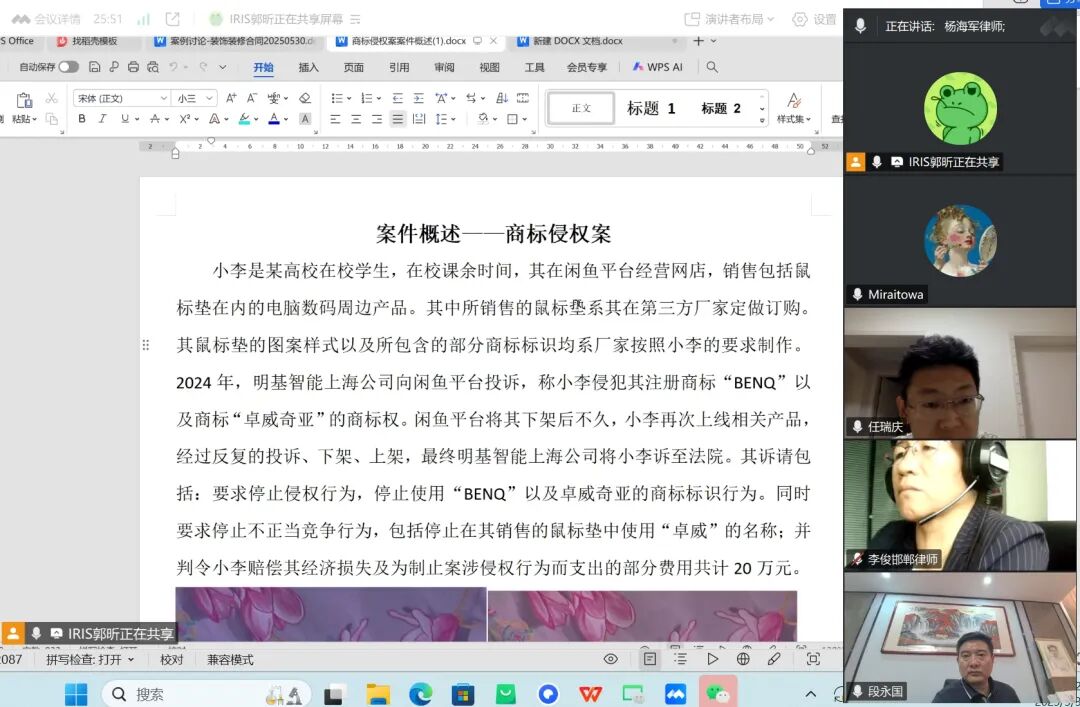Image resolution: width=1080 pixels, height=707 pixels.
Task: Select the center alignment icon
Action: [x=356, y=119]
